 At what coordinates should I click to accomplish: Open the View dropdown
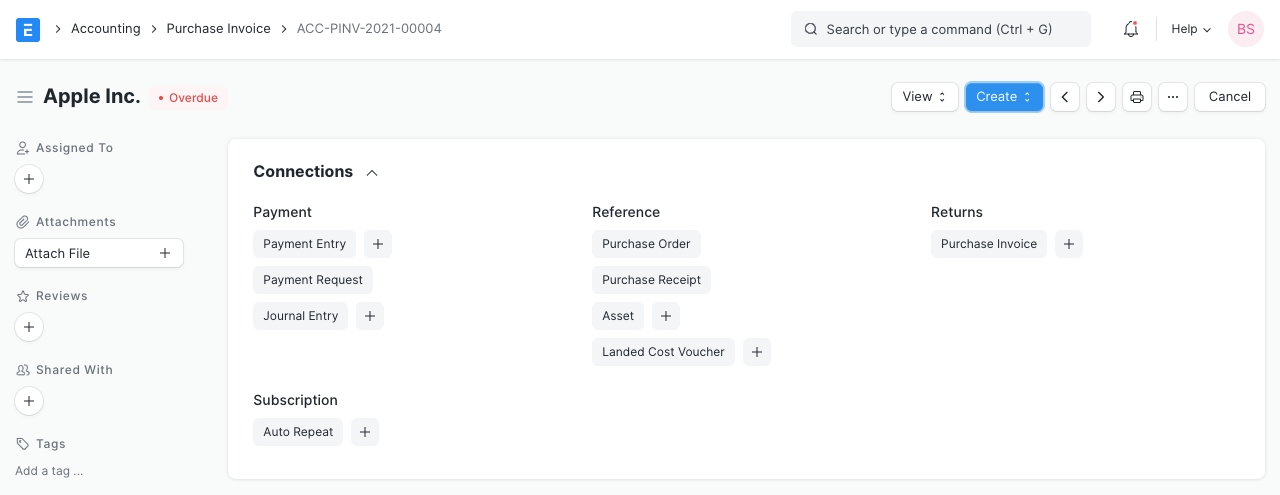924,97
